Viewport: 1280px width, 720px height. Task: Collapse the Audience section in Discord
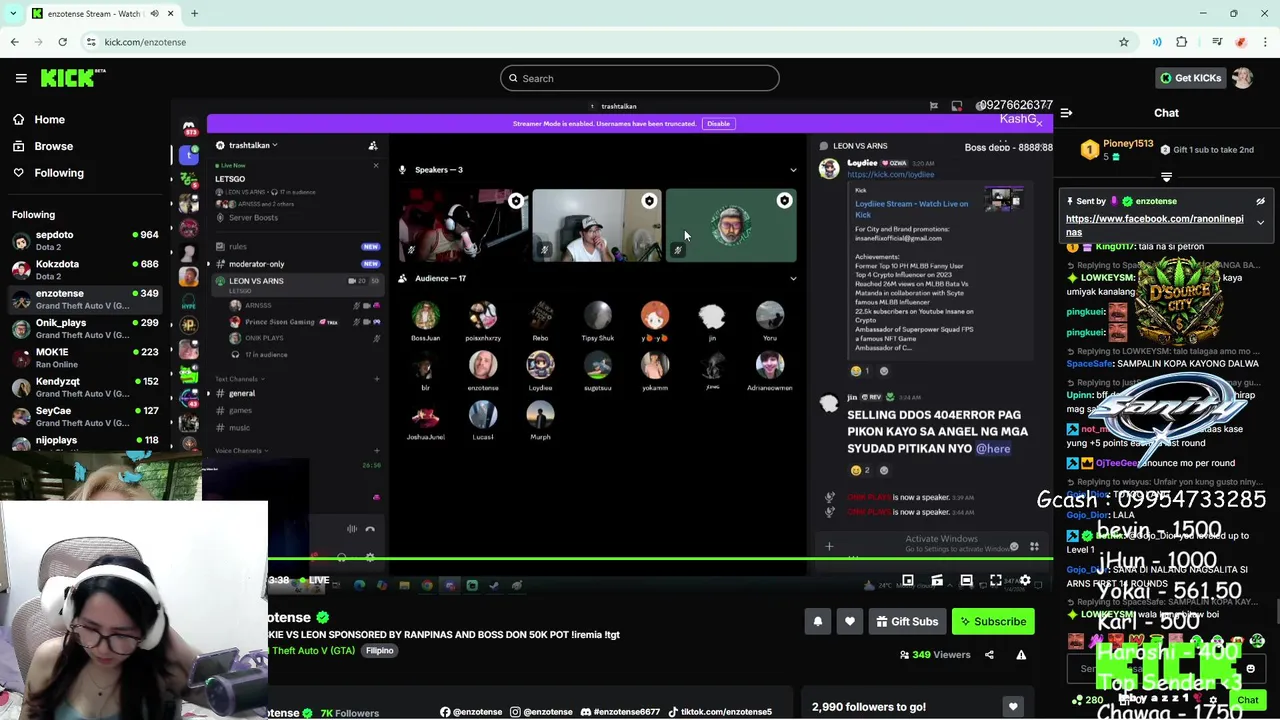(x=793, y=279)
